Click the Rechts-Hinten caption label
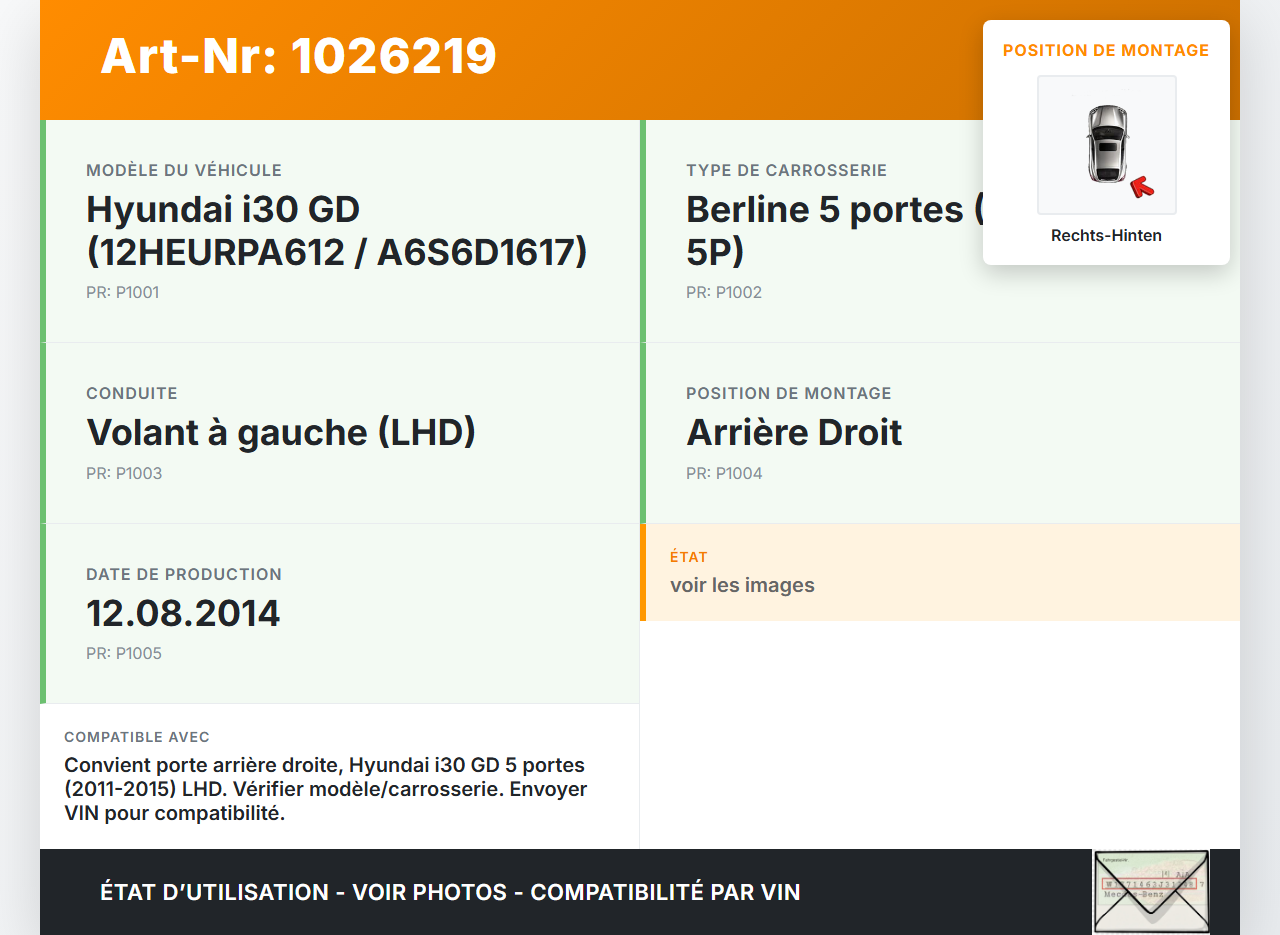The image size is (1280, 935). coord(1106,236)
